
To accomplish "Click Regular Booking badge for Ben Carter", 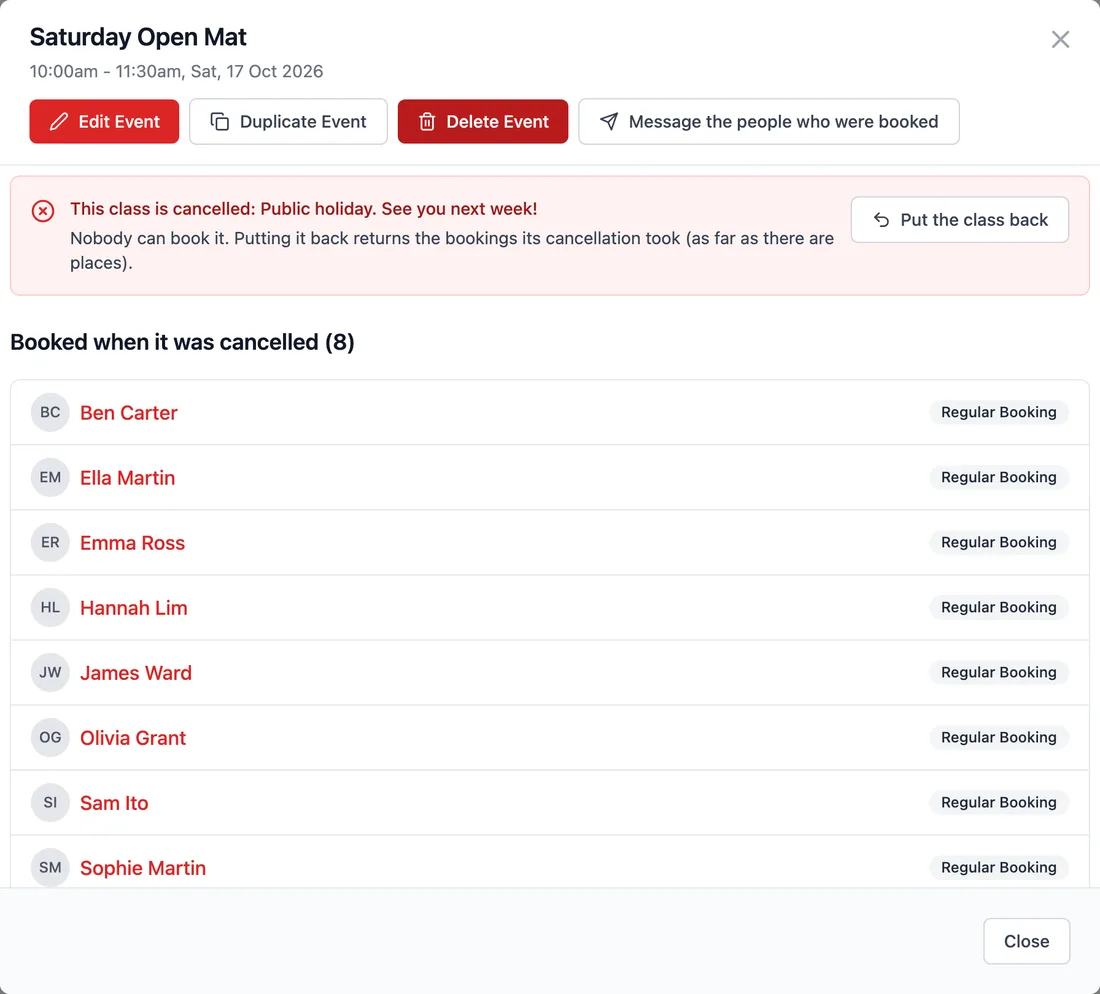I will pyautogui.click(x=998, y=412).
